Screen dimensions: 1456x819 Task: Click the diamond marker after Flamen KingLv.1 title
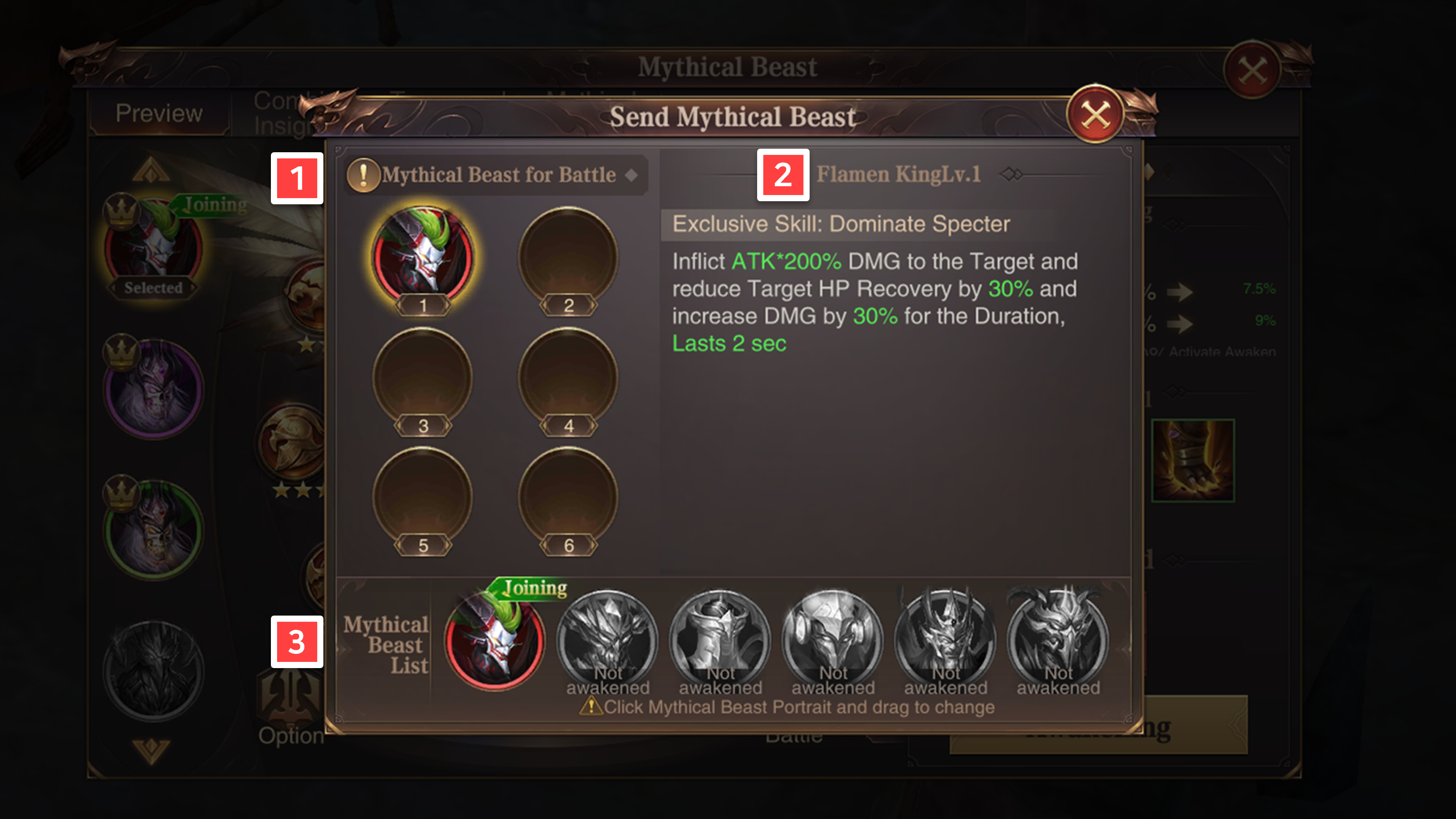click(1011, 174)
